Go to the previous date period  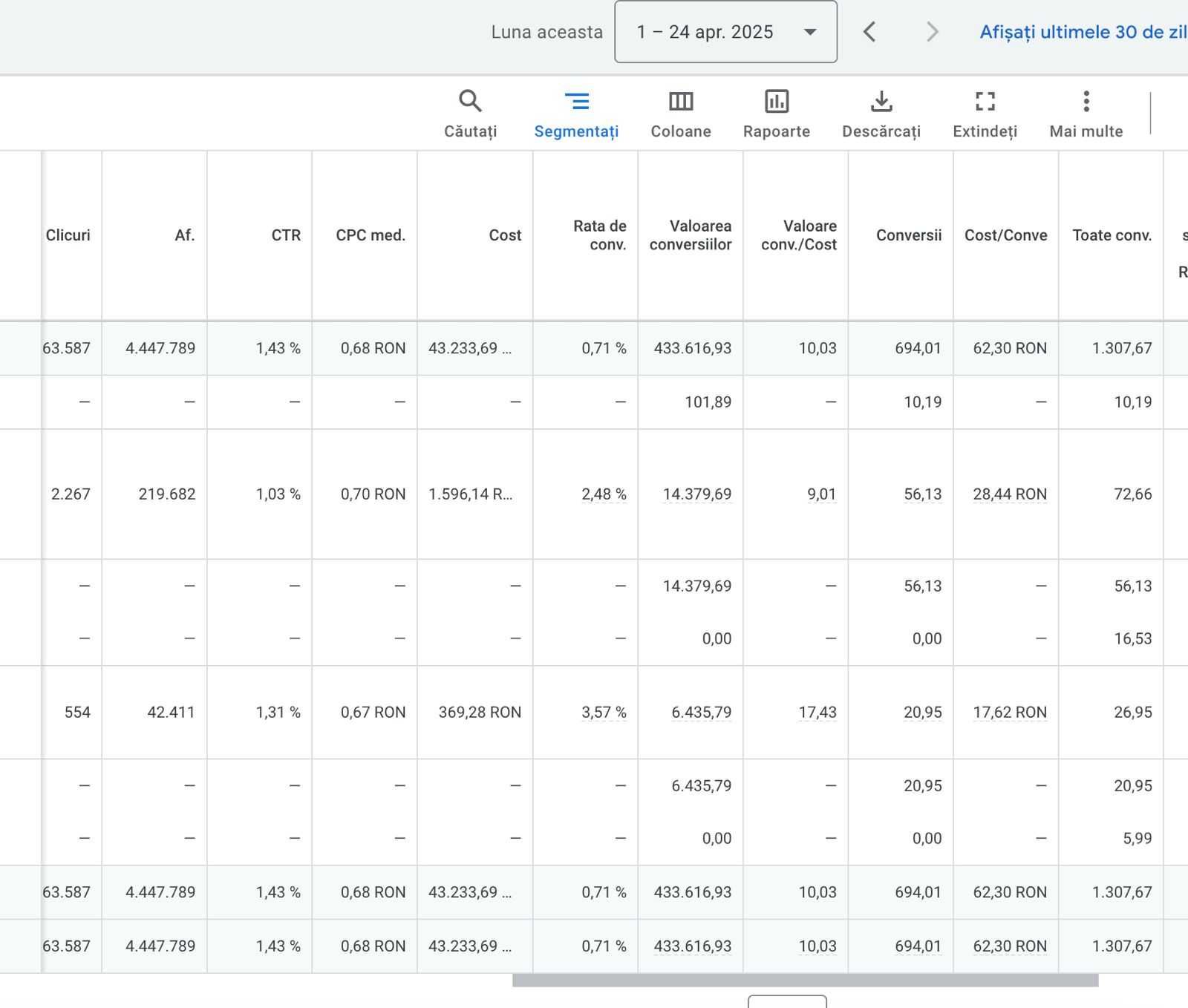869,32
